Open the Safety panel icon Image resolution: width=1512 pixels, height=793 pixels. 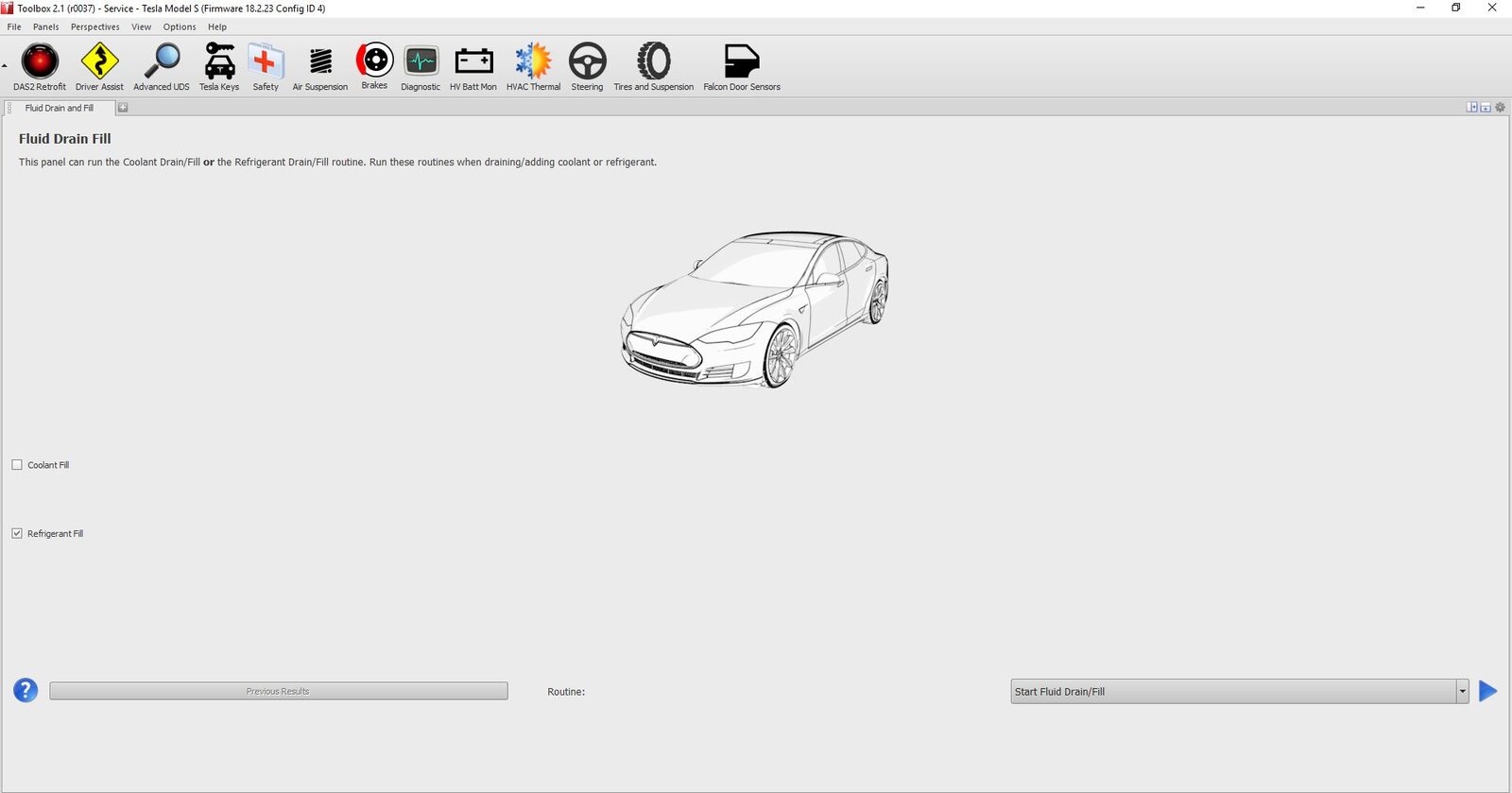coord(266,62)
